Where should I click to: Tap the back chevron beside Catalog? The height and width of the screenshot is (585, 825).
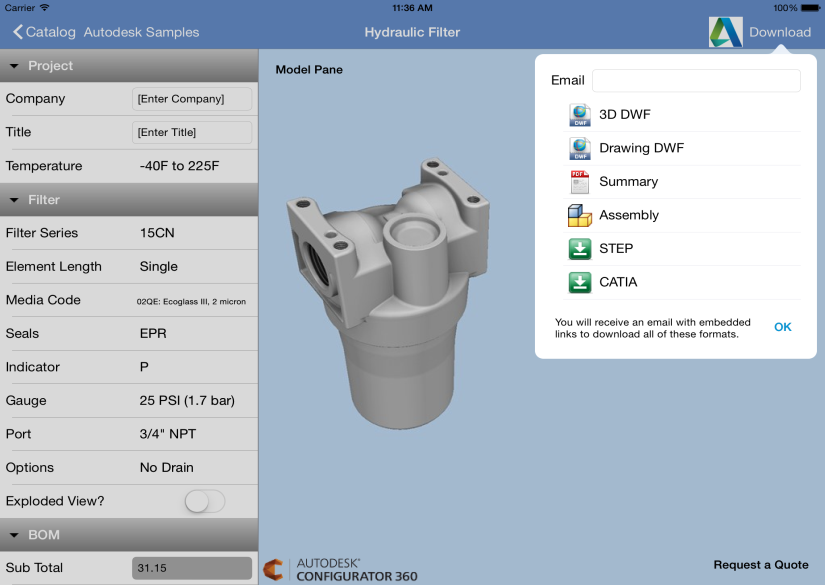[18, 32]
